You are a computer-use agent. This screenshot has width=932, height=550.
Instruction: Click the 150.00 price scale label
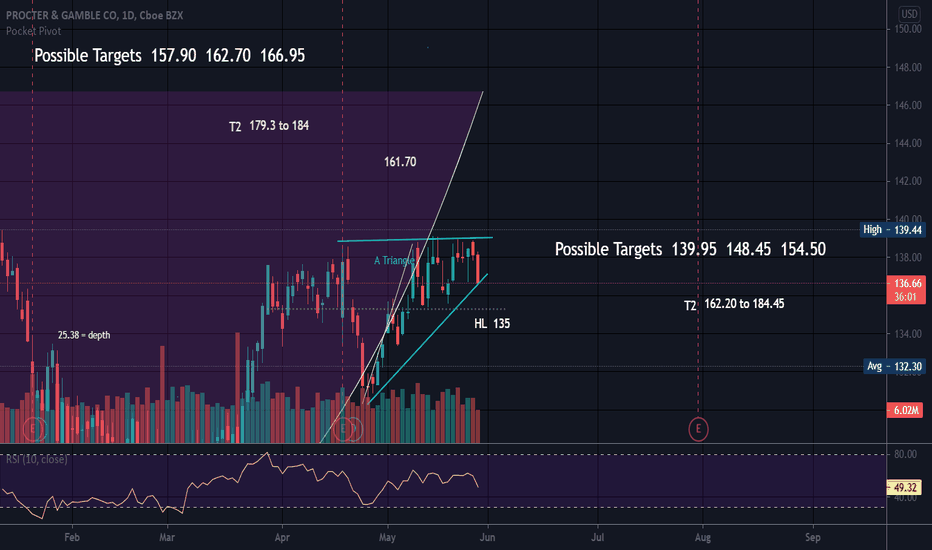[908, 29]
